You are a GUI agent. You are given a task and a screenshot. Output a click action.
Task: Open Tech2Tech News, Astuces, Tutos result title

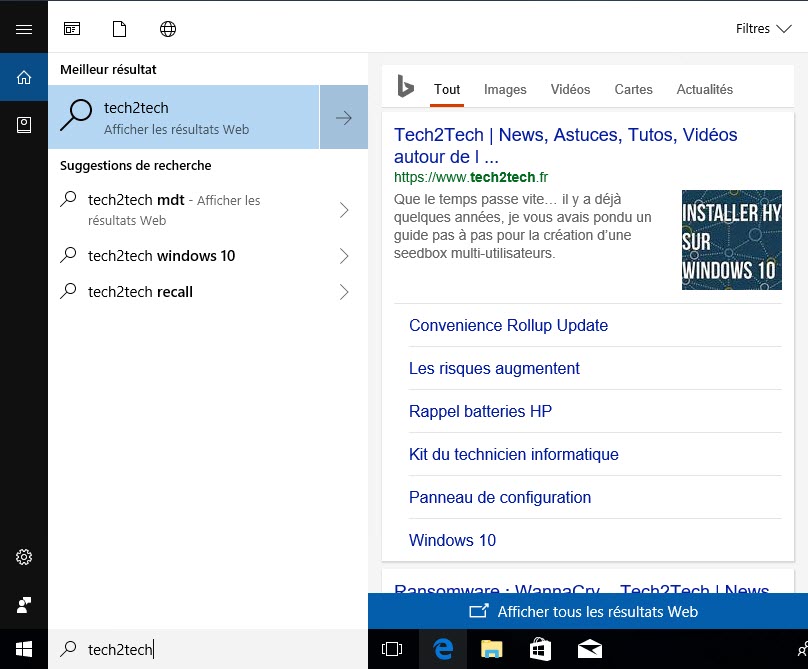coord(565,146)
